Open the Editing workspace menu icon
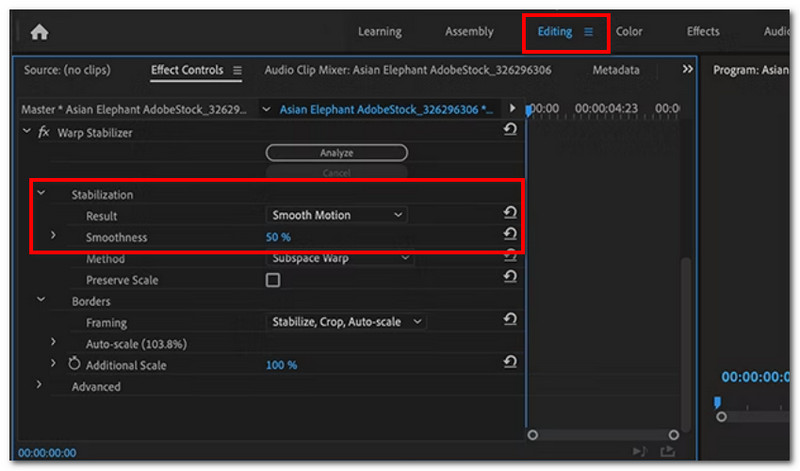The image size is (800, 471). (588, 32)
